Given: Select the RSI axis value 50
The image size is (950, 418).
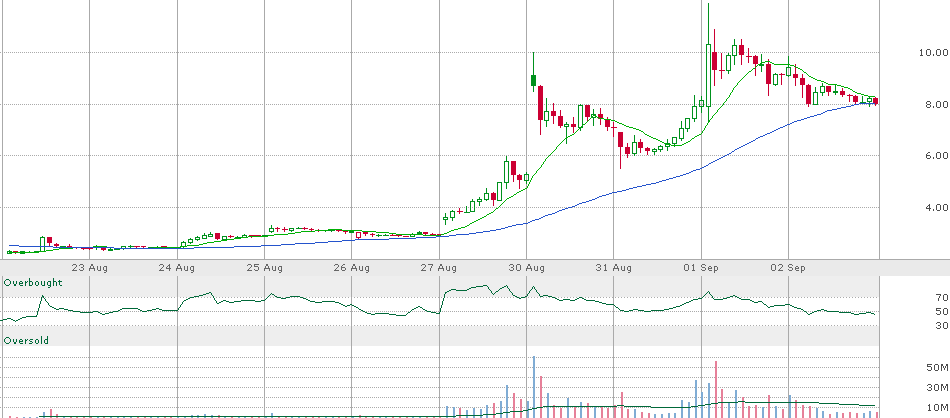Looking at the screenshot, I should point(942,311).
